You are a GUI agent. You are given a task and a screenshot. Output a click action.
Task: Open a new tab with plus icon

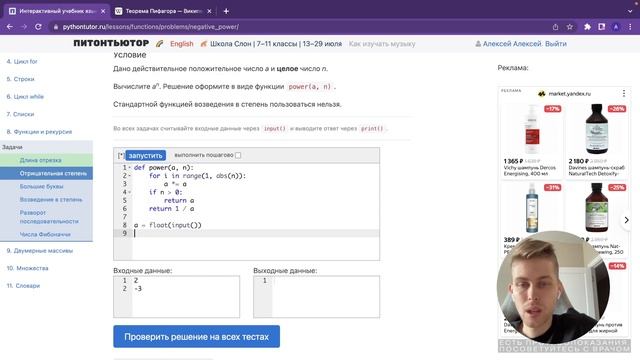pyautogui.click(x=226, y=11)
